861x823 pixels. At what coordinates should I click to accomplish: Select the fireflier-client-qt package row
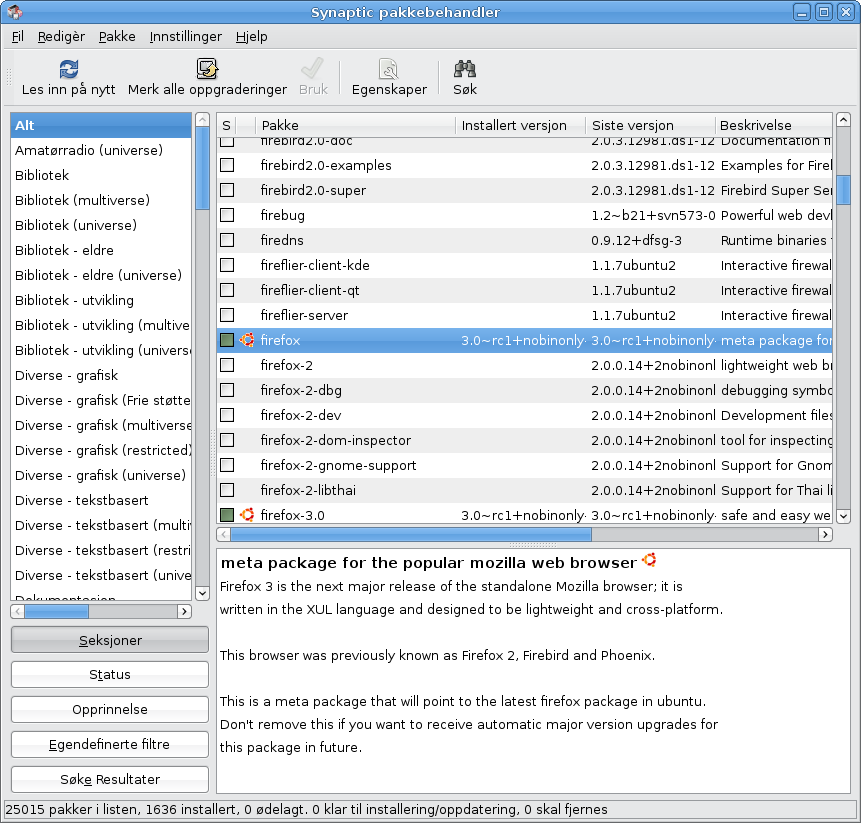(x=524, y=290)
